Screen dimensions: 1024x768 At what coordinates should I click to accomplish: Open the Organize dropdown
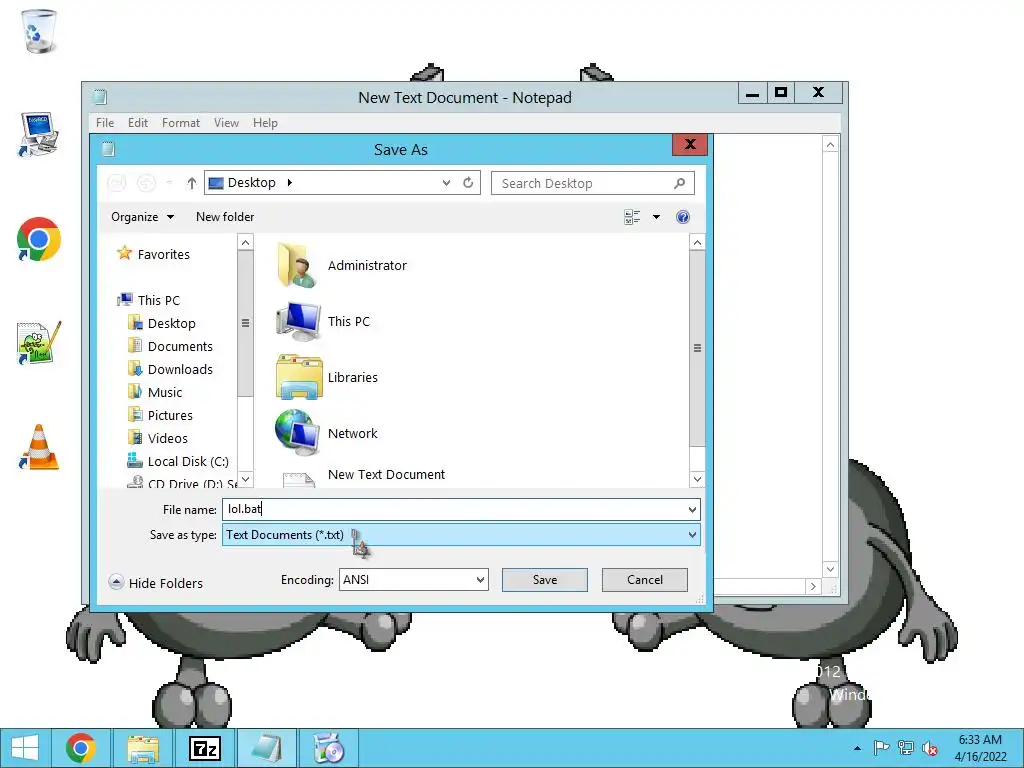142,217
